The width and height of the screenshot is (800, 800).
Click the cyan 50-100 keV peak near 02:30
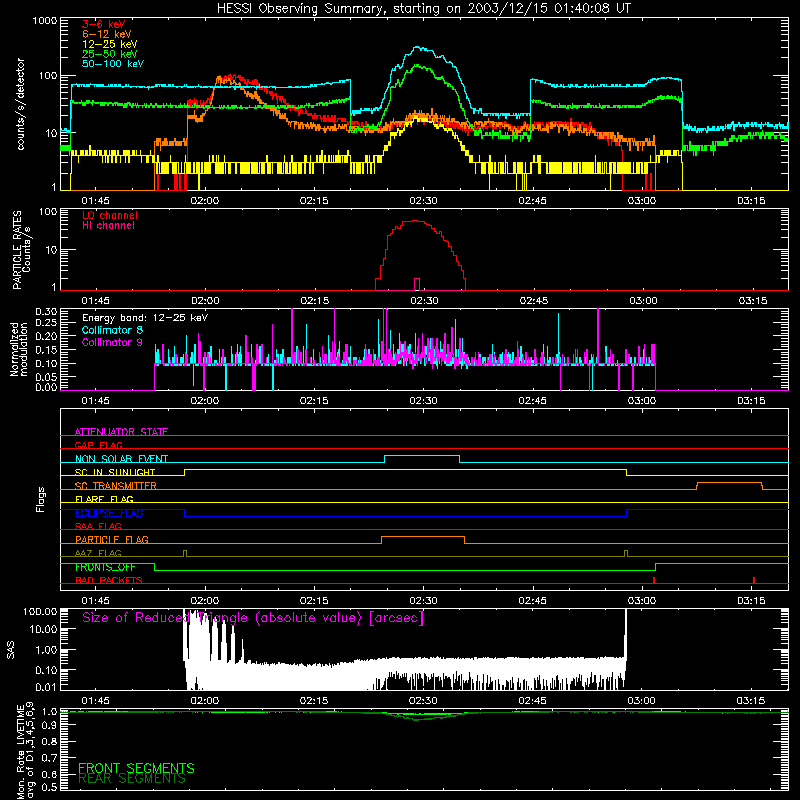point(419,48)
